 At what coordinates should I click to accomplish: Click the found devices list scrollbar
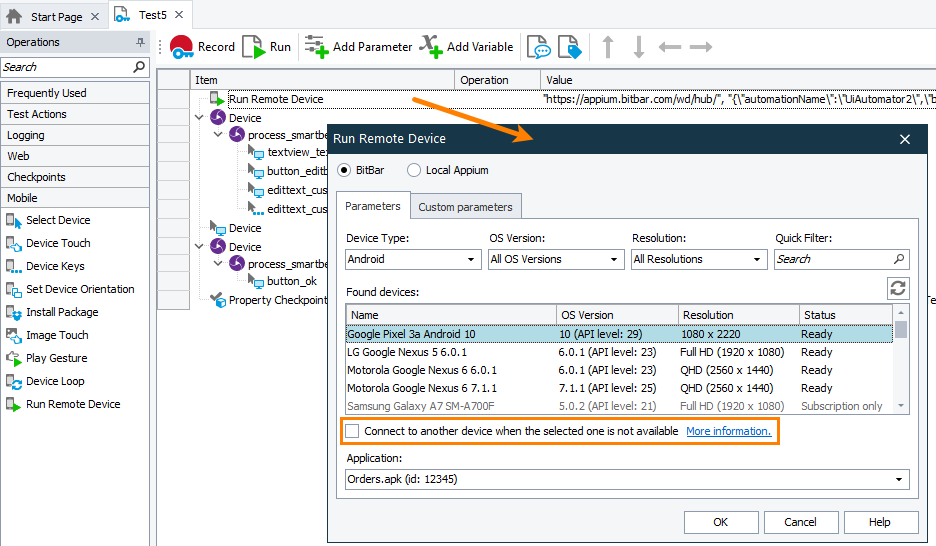click(x=901, y=365)
